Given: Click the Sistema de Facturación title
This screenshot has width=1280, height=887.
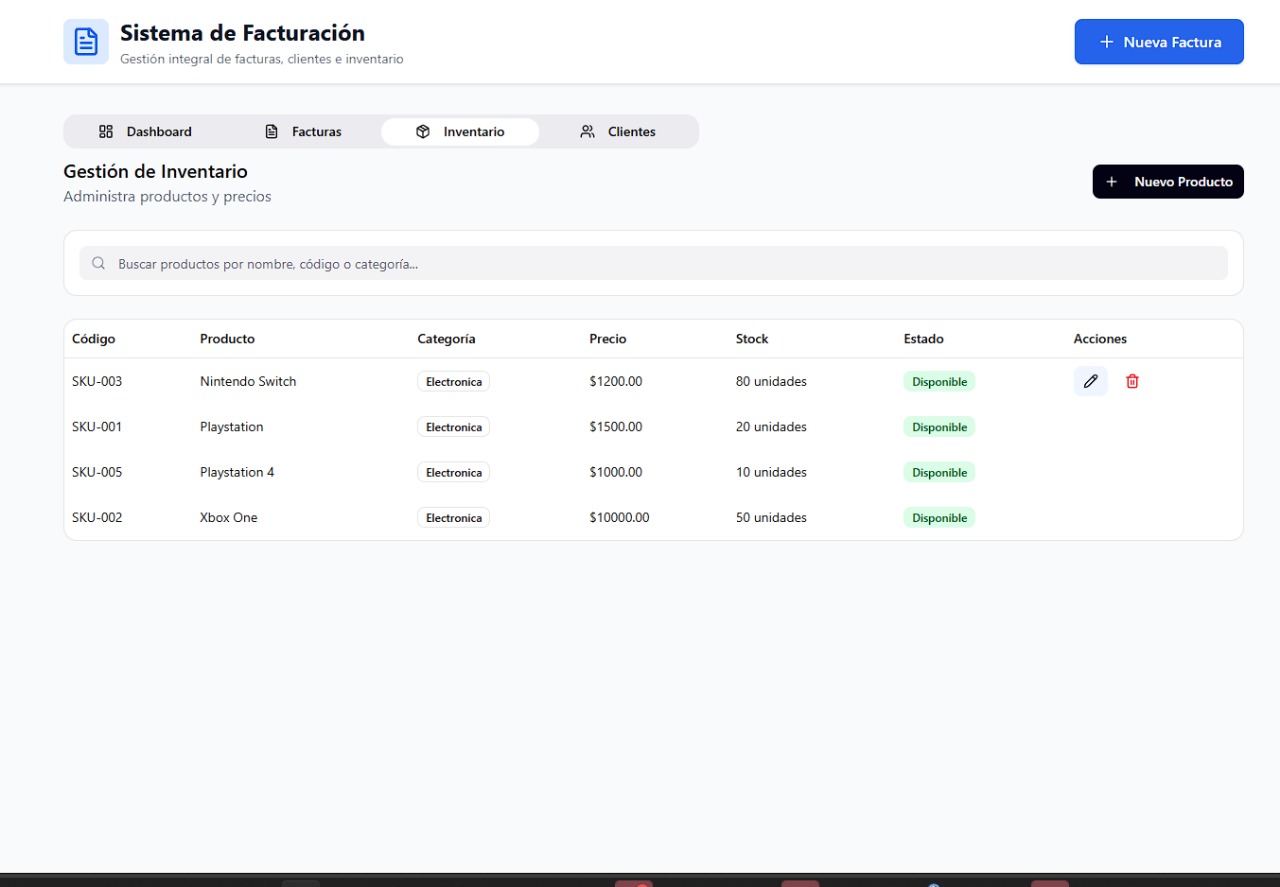Looking at the screenshot, I should coord(242,33).
